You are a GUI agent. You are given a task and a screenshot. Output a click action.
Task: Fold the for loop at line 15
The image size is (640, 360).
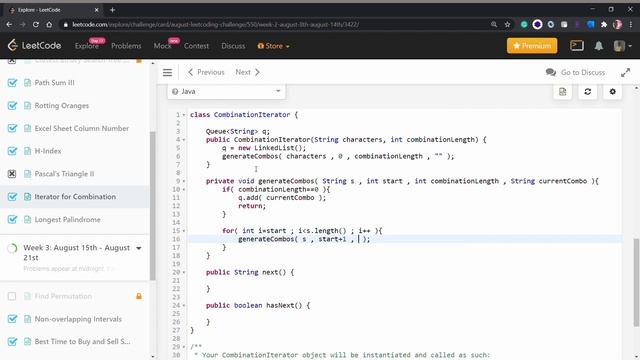click(x=184, y=231)
